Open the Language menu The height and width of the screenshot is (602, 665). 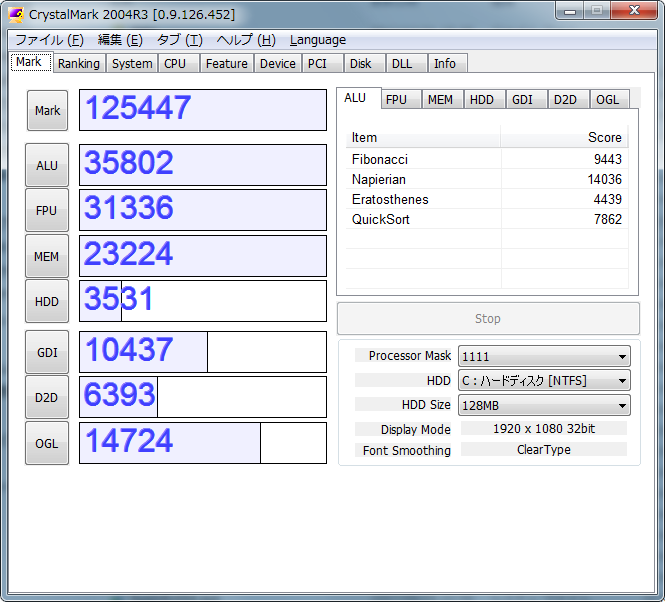coord(317,40)
